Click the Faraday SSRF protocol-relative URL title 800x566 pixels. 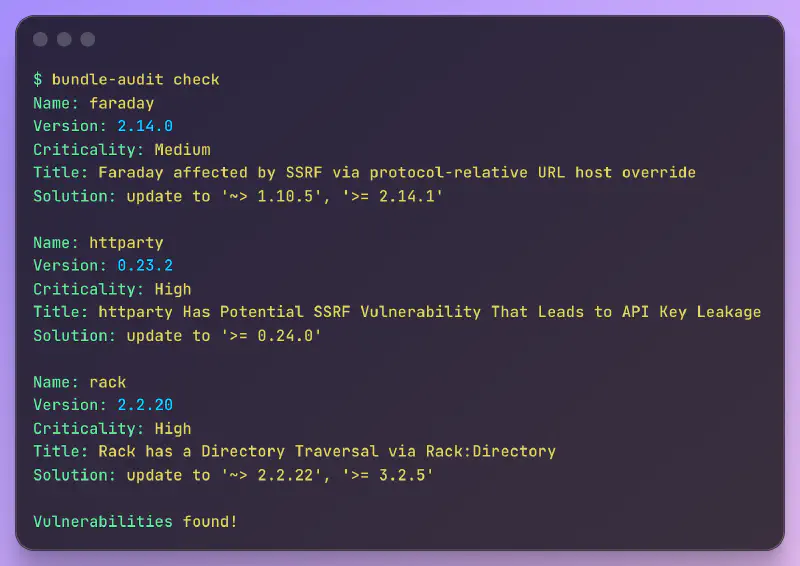point(397,172)
